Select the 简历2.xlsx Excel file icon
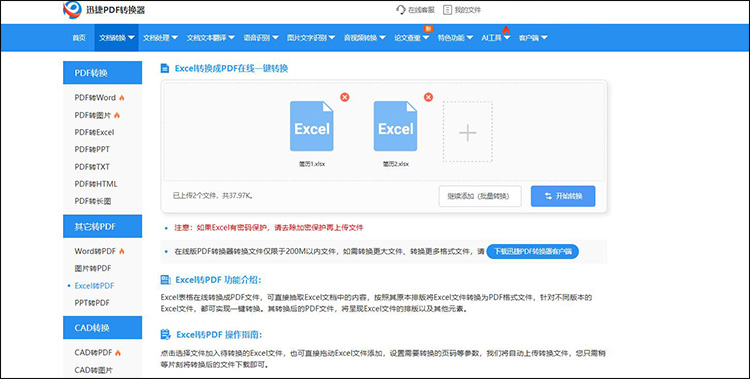The image size is (750, 379). pyautogui.click(x=396, y=126)
